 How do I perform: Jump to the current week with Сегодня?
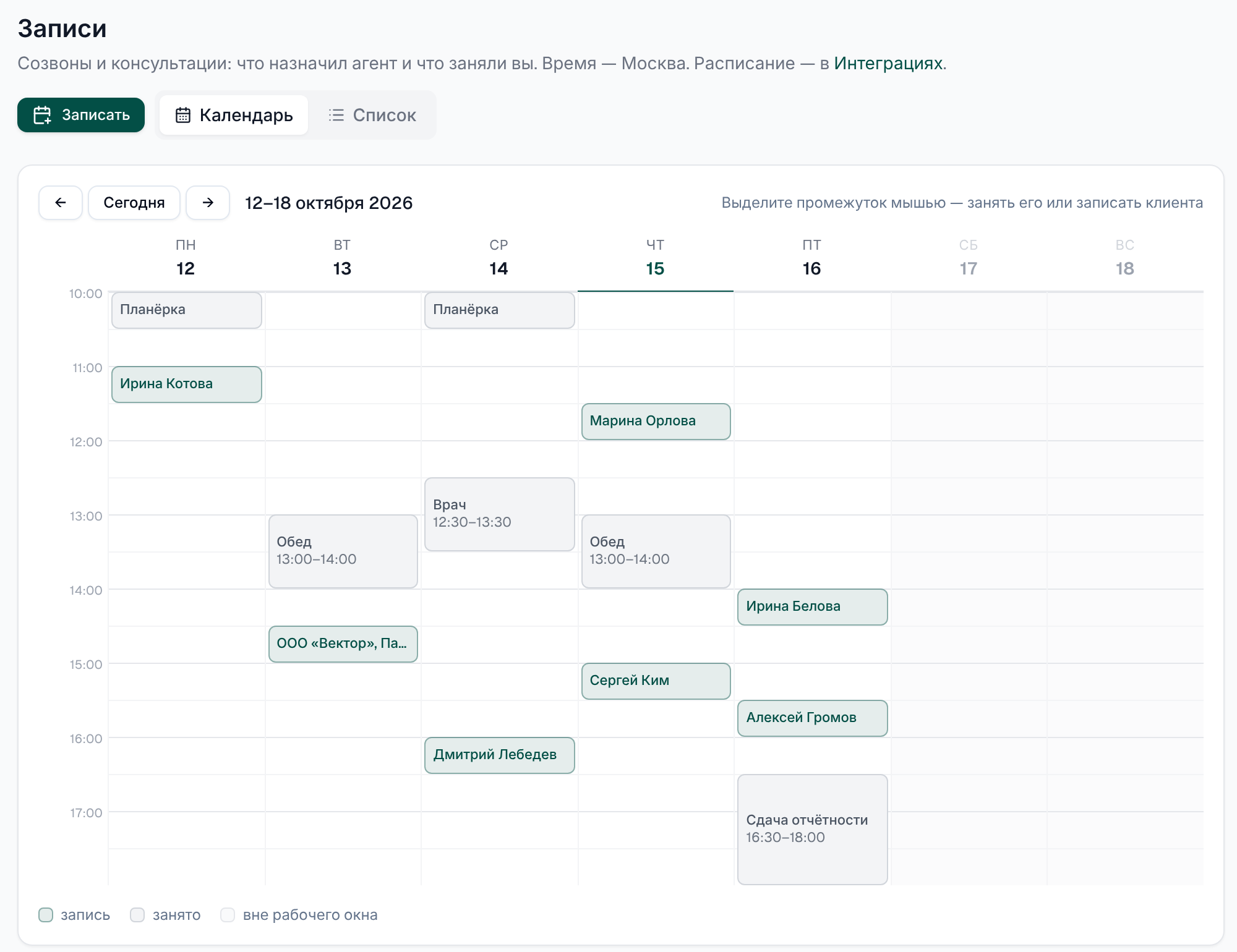coord(134,203)
